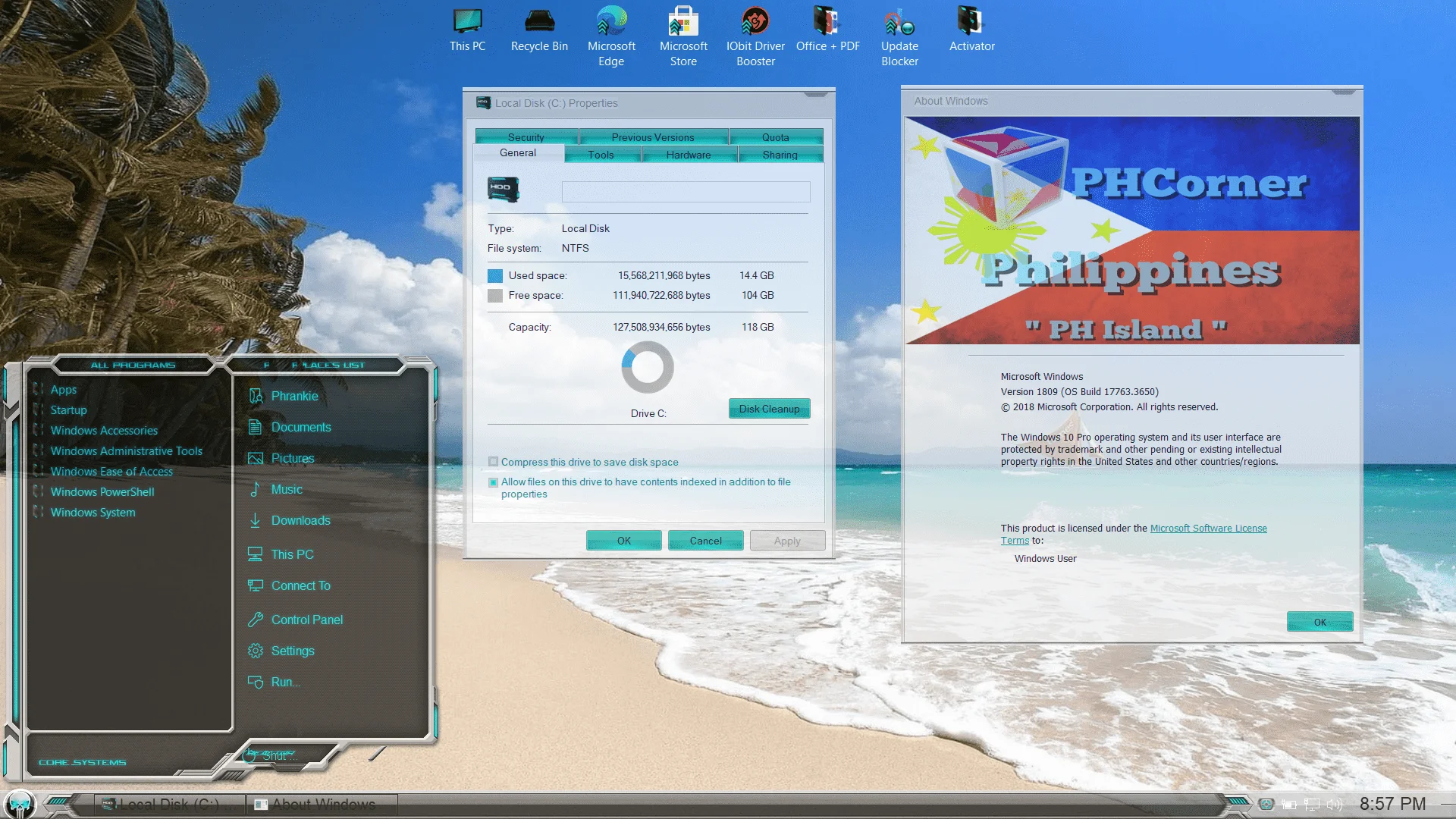Click the skull Start button
Screen dimensions: 1456x819
tap(19, 804)
